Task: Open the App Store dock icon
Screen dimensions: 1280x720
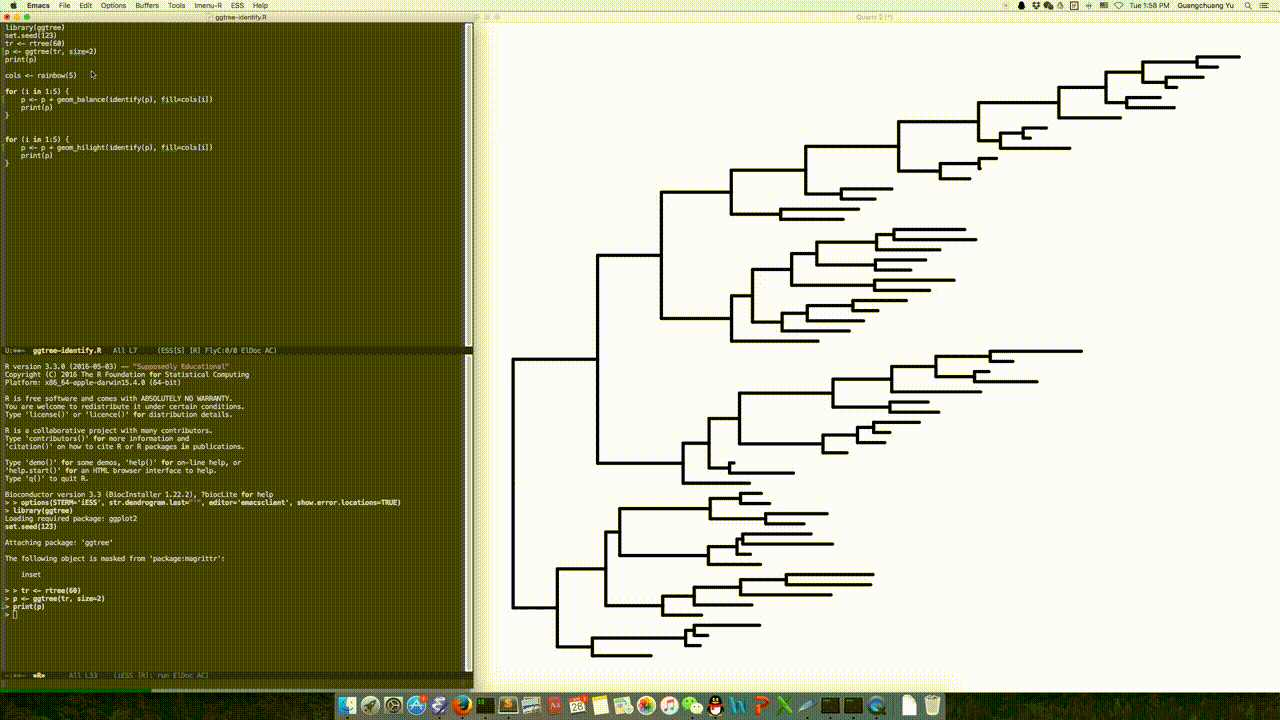Action: coord(416,706)
